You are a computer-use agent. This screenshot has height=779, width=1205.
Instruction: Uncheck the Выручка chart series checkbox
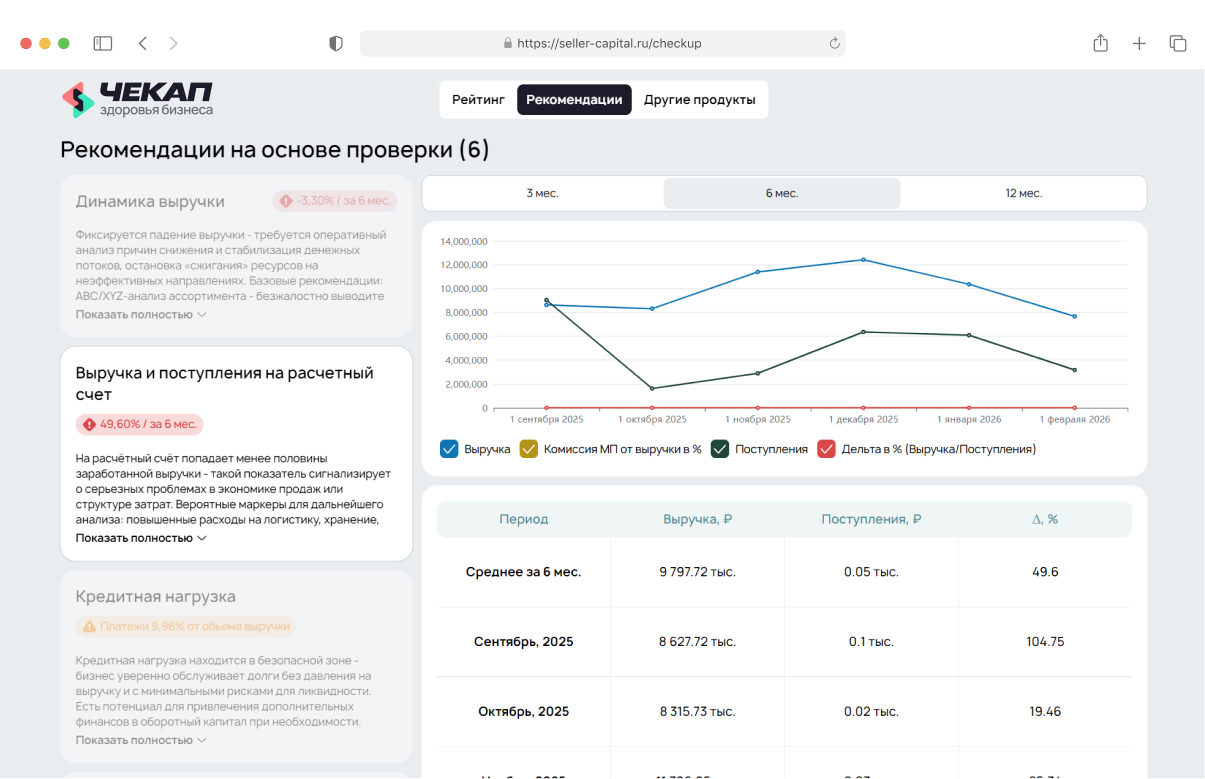point(449,449)
